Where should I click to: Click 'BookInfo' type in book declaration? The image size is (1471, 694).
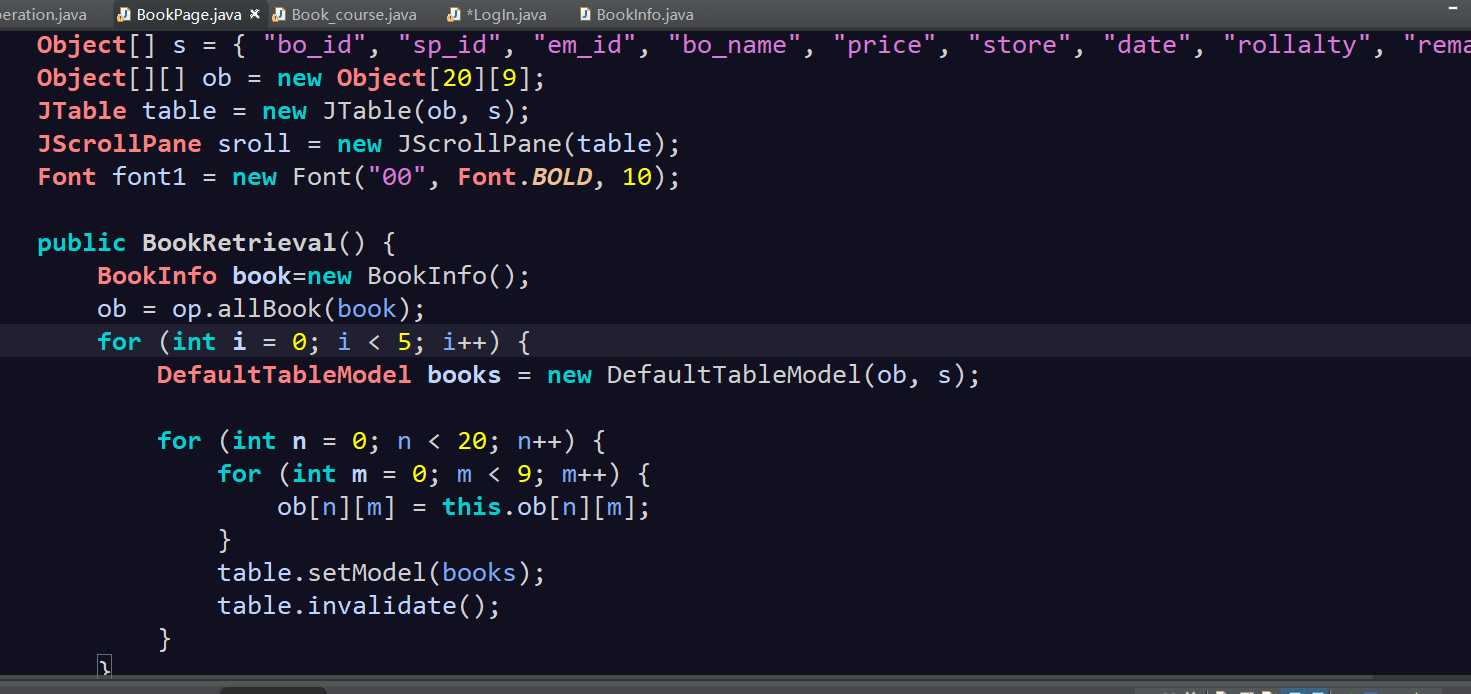point(157,276)
